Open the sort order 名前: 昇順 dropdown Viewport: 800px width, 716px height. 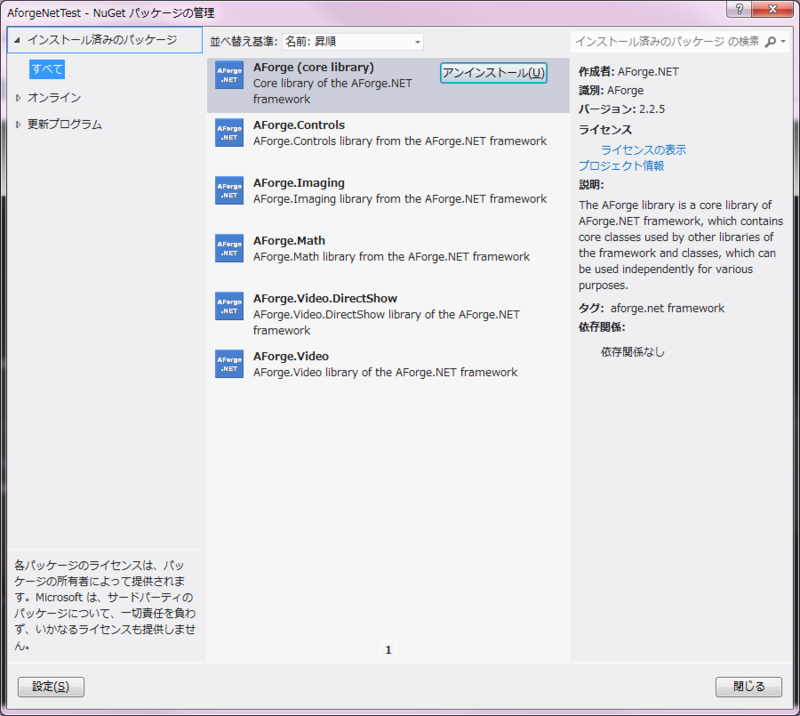click(x=353, y=41)
